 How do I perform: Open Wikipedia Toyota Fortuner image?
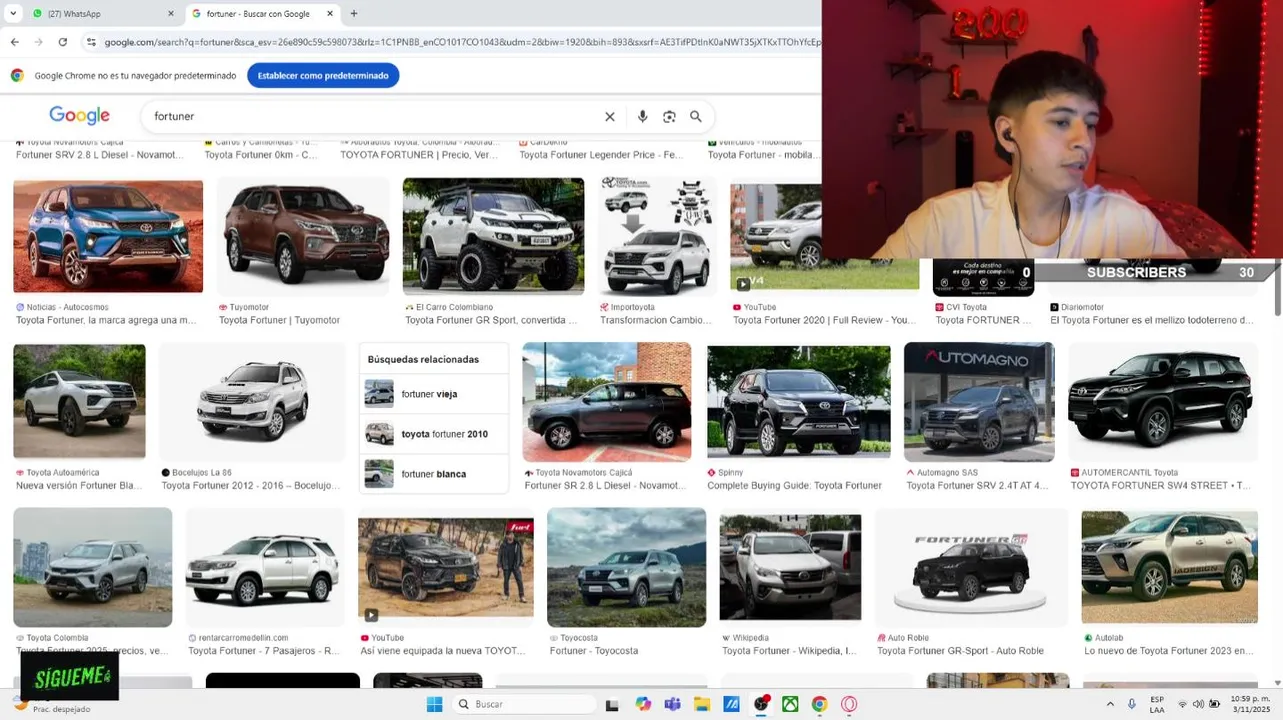click(790, 567)
